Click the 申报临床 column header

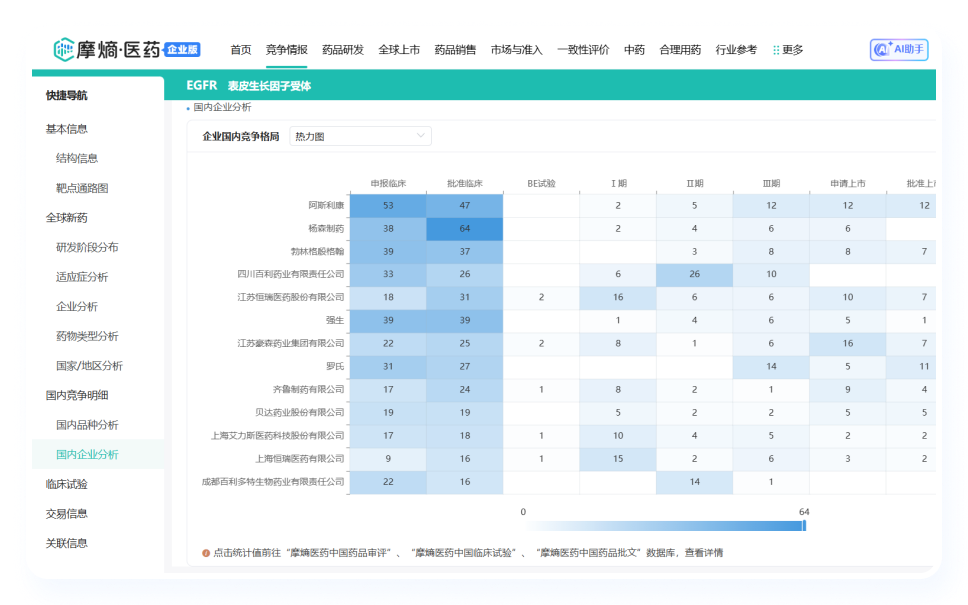pyautogui.click(x=388, y=183)
